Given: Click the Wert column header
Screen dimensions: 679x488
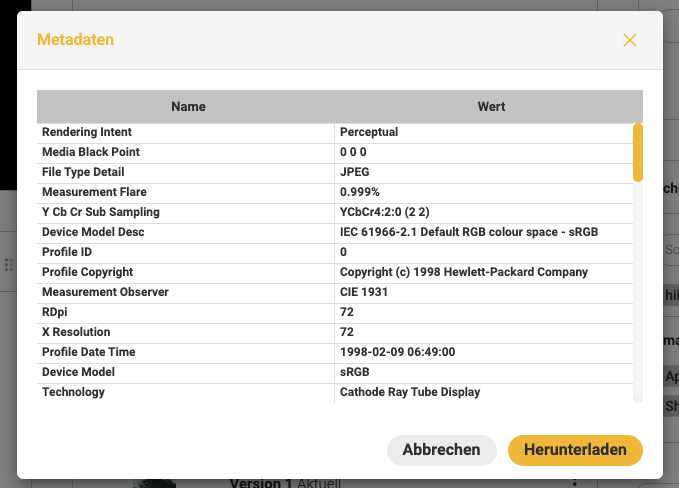Looking at the screenshot, I should [x=491, y=106].
